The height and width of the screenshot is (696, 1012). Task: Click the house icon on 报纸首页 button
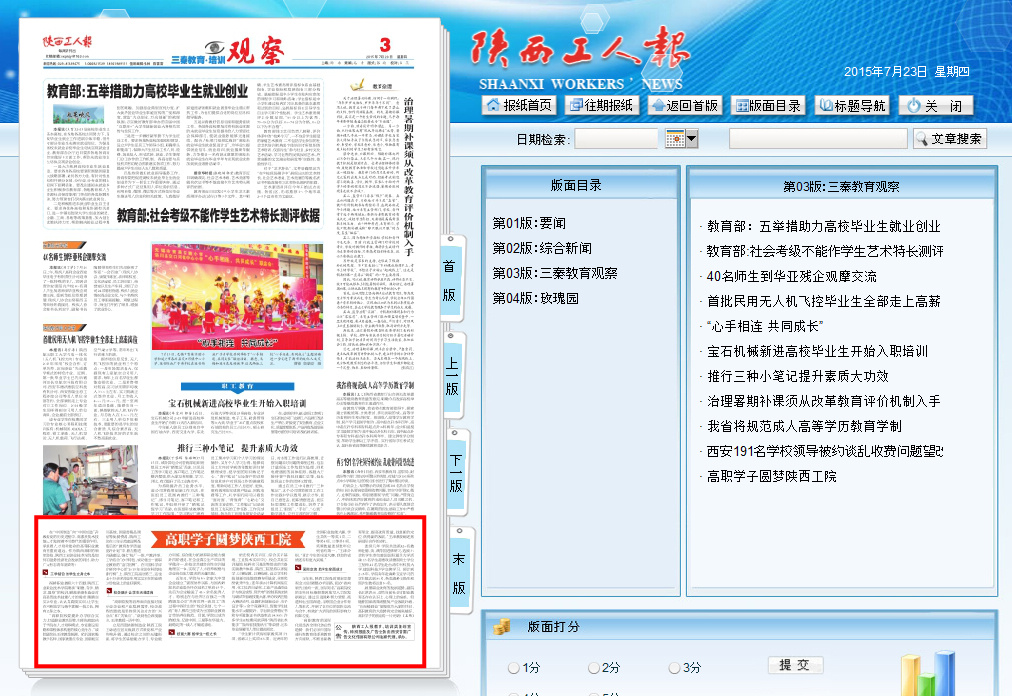493,105
